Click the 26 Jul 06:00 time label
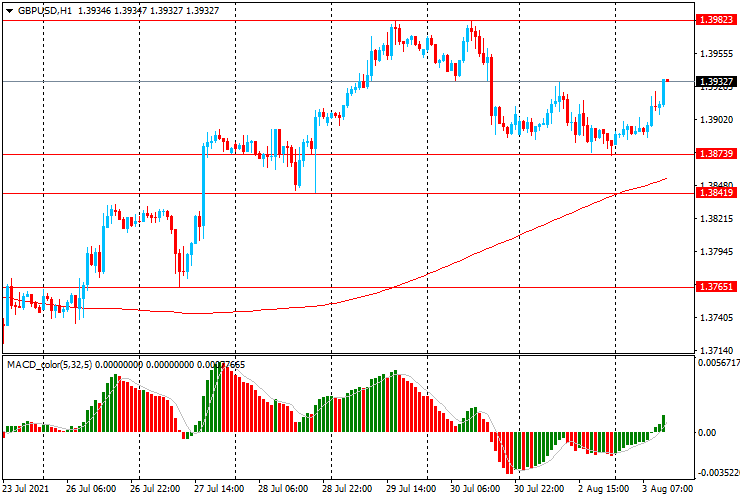 pyautogui.click(x=91, y=488)
